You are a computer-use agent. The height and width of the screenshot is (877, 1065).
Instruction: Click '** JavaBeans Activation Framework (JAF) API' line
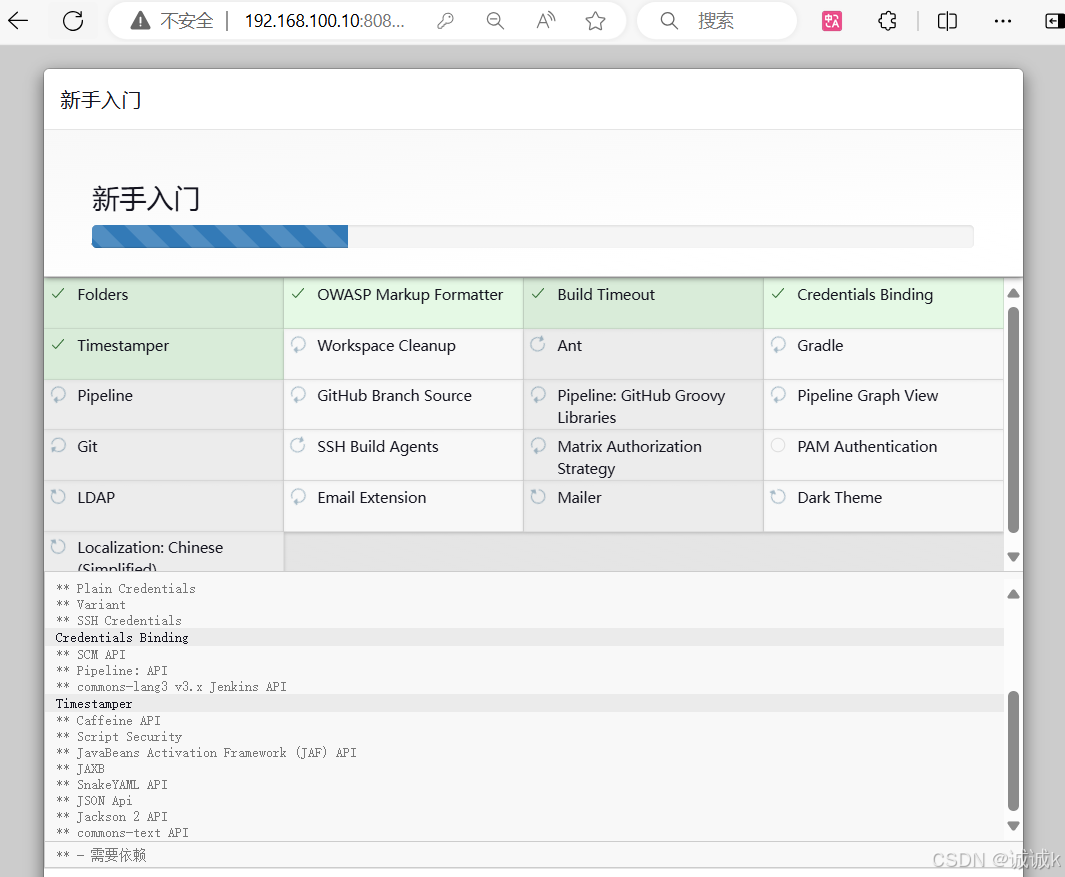(x=206, y=753)
